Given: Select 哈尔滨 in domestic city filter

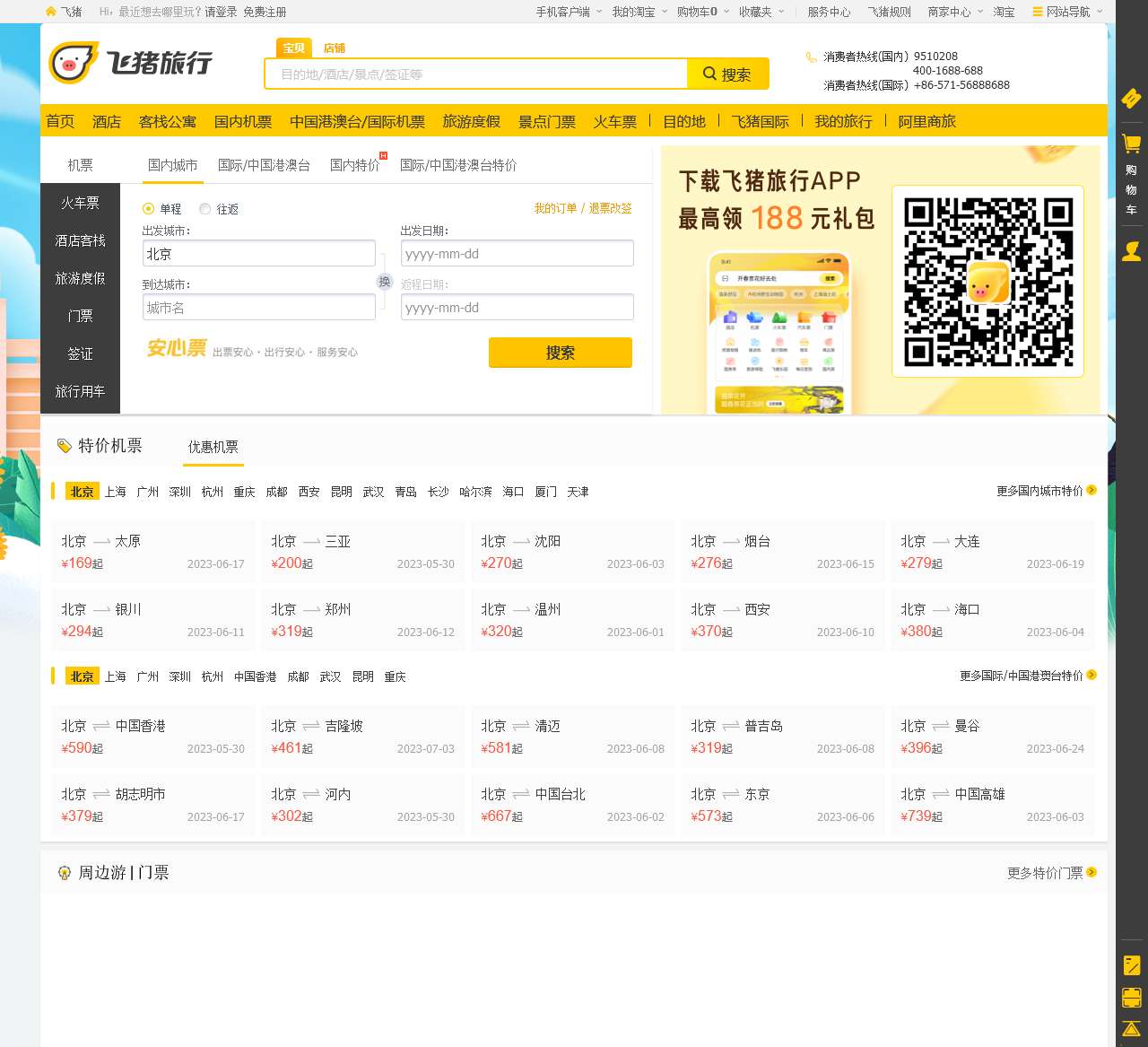Looking at the screenshot, I should coord(475,492).
